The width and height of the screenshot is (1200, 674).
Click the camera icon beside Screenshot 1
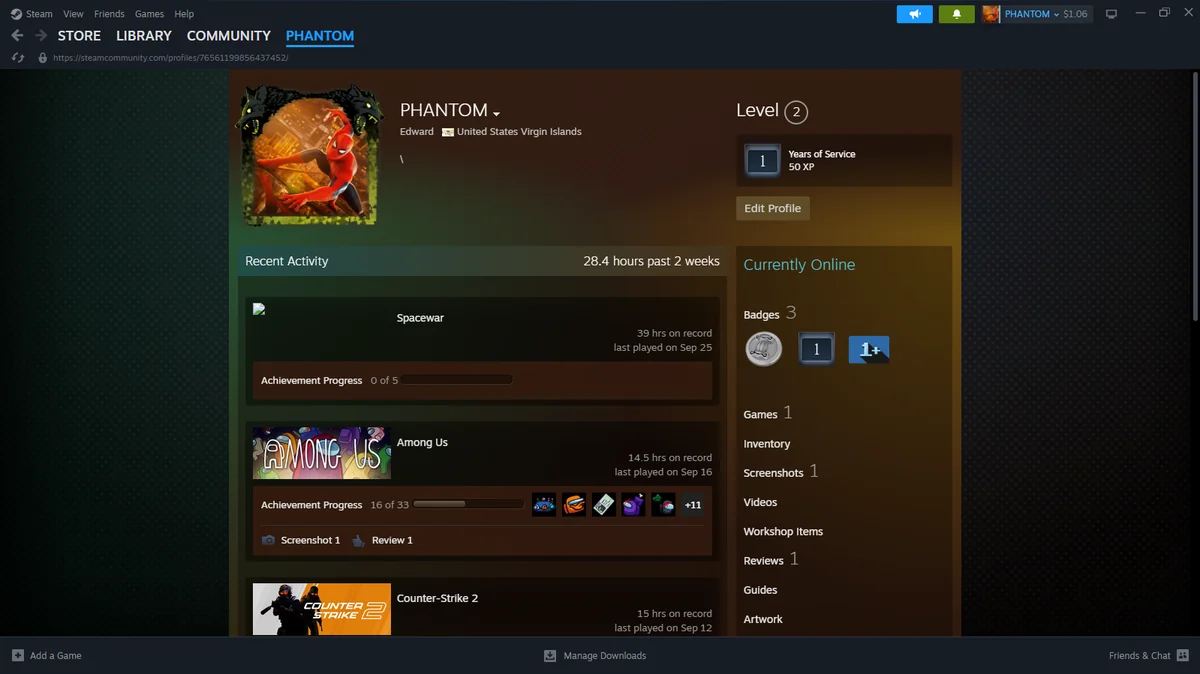[x=268, y=540]
